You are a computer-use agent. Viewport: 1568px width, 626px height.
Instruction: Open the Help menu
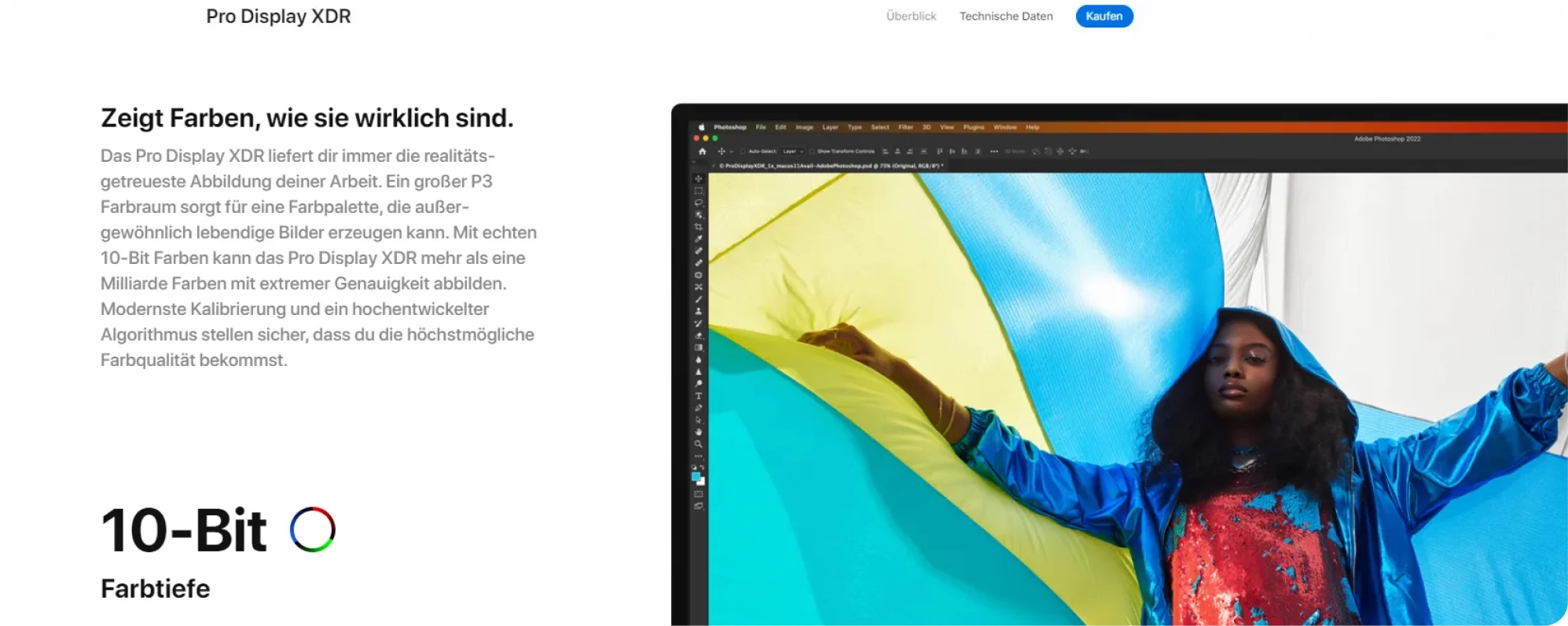(x=1033, y=127)
